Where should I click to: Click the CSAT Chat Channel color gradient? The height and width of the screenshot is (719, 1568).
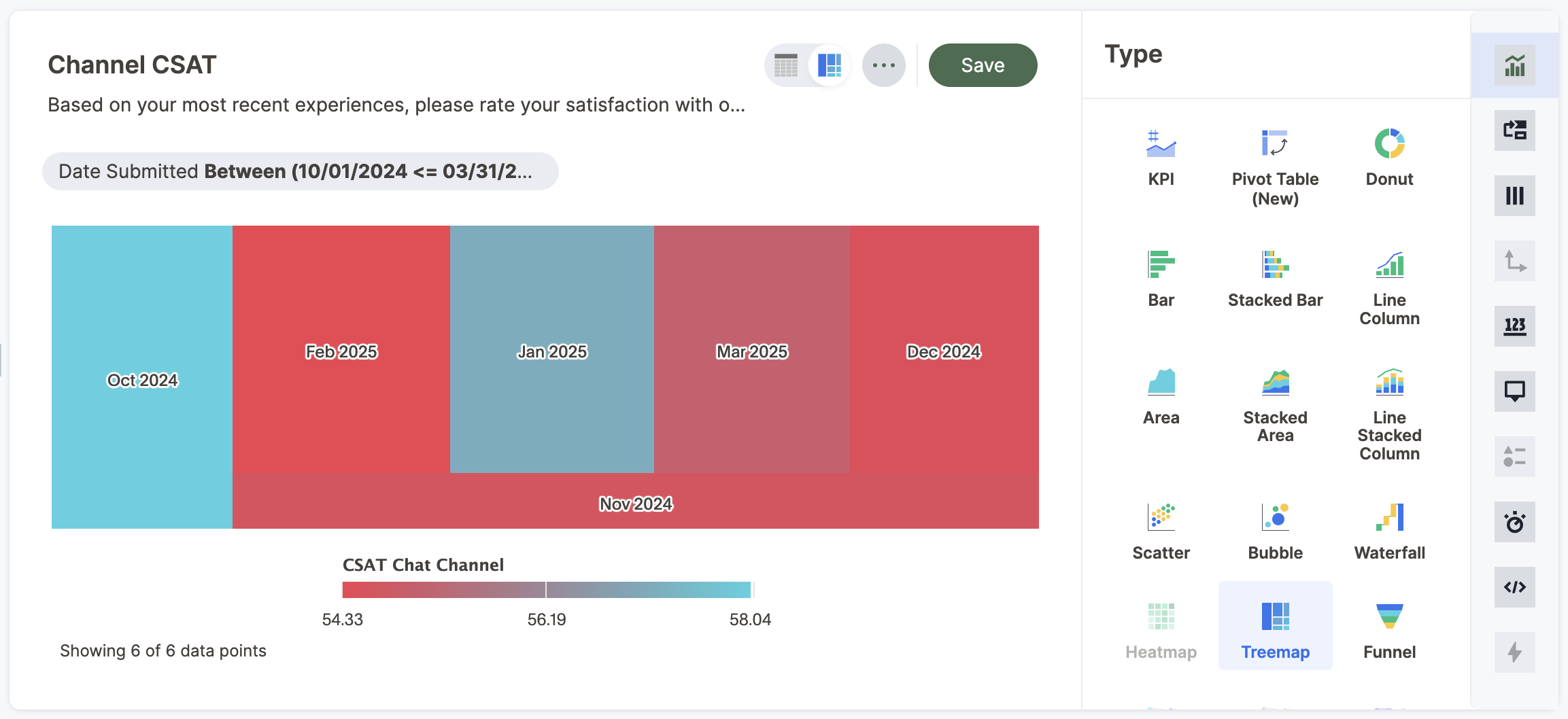(546, 590)
